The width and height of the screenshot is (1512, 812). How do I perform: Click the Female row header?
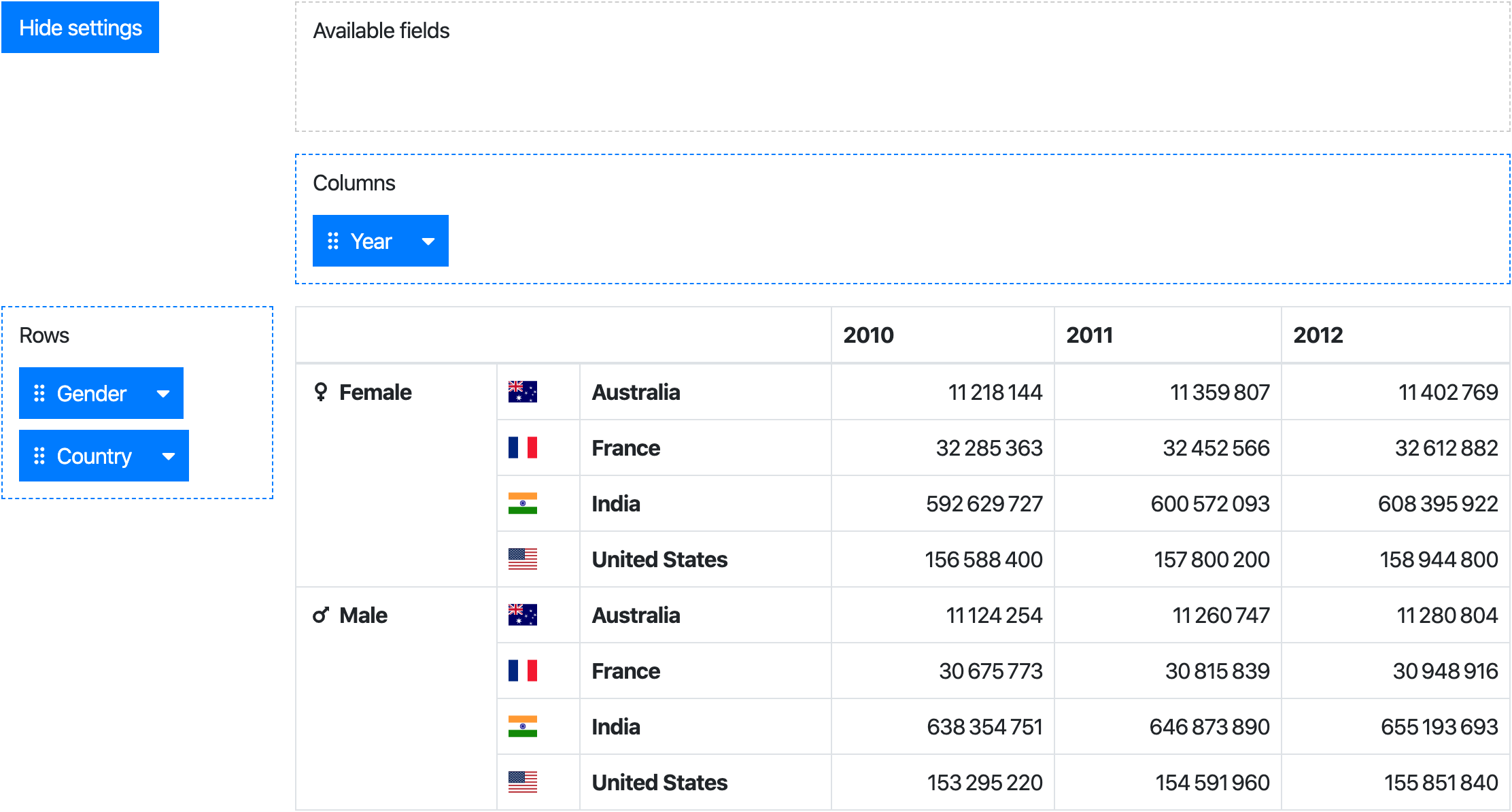[x=375, y=392]
